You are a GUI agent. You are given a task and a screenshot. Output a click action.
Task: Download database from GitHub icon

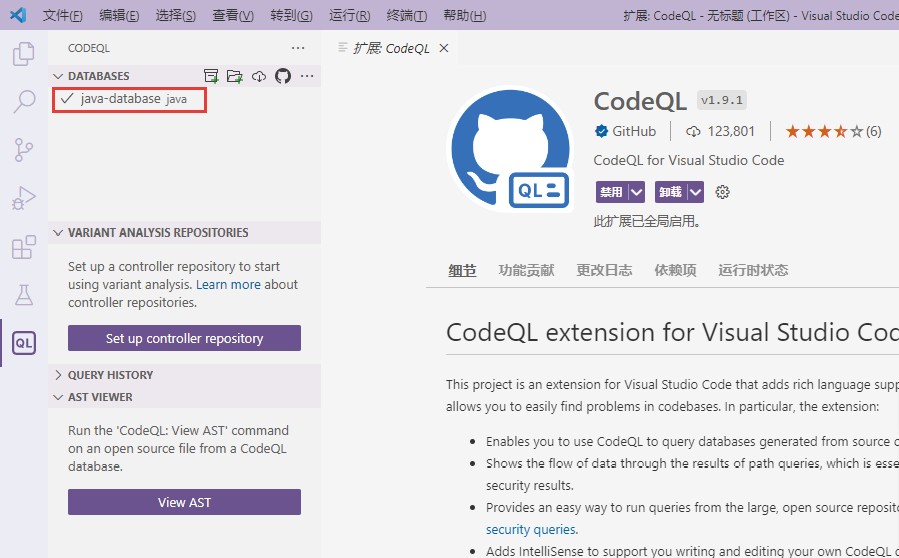(283, 76)
